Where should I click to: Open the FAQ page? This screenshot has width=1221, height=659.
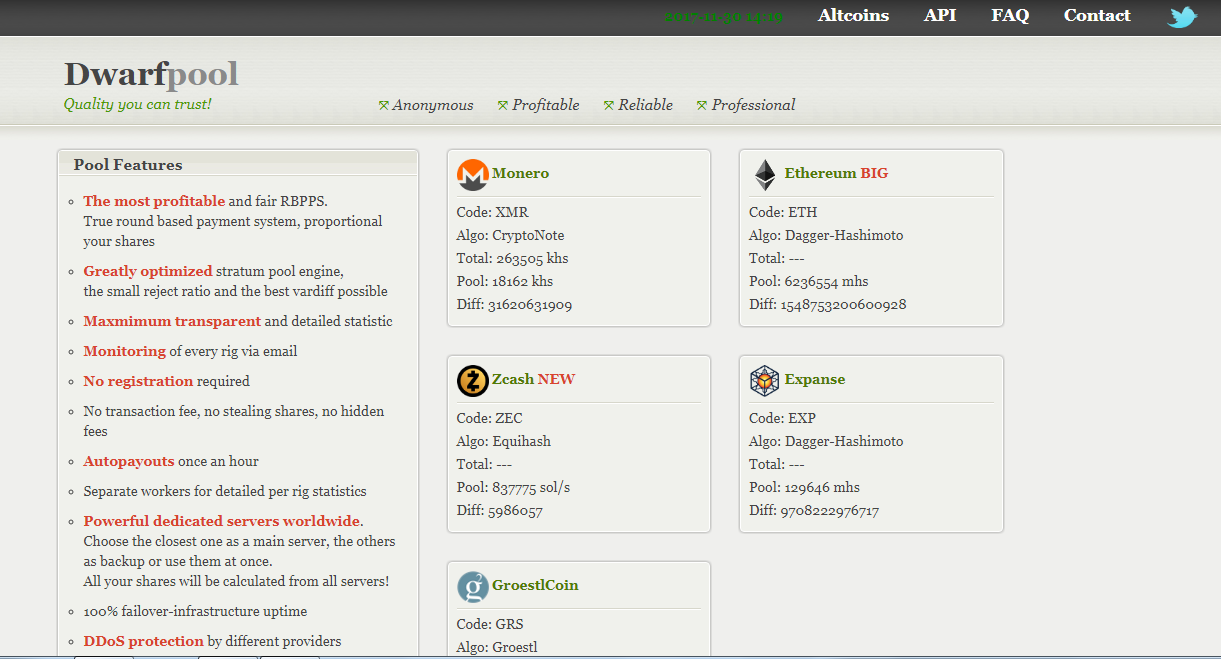point(1010,16)
